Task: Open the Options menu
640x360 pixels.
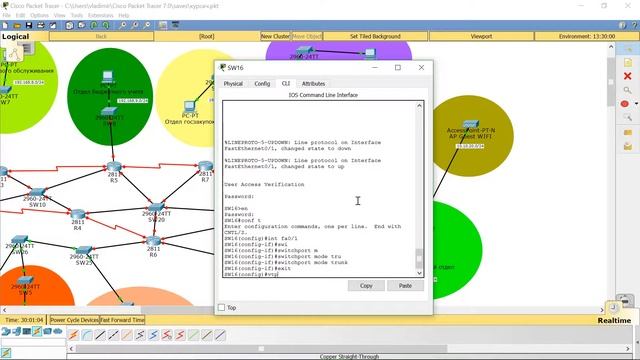Action: pos(40,16)
